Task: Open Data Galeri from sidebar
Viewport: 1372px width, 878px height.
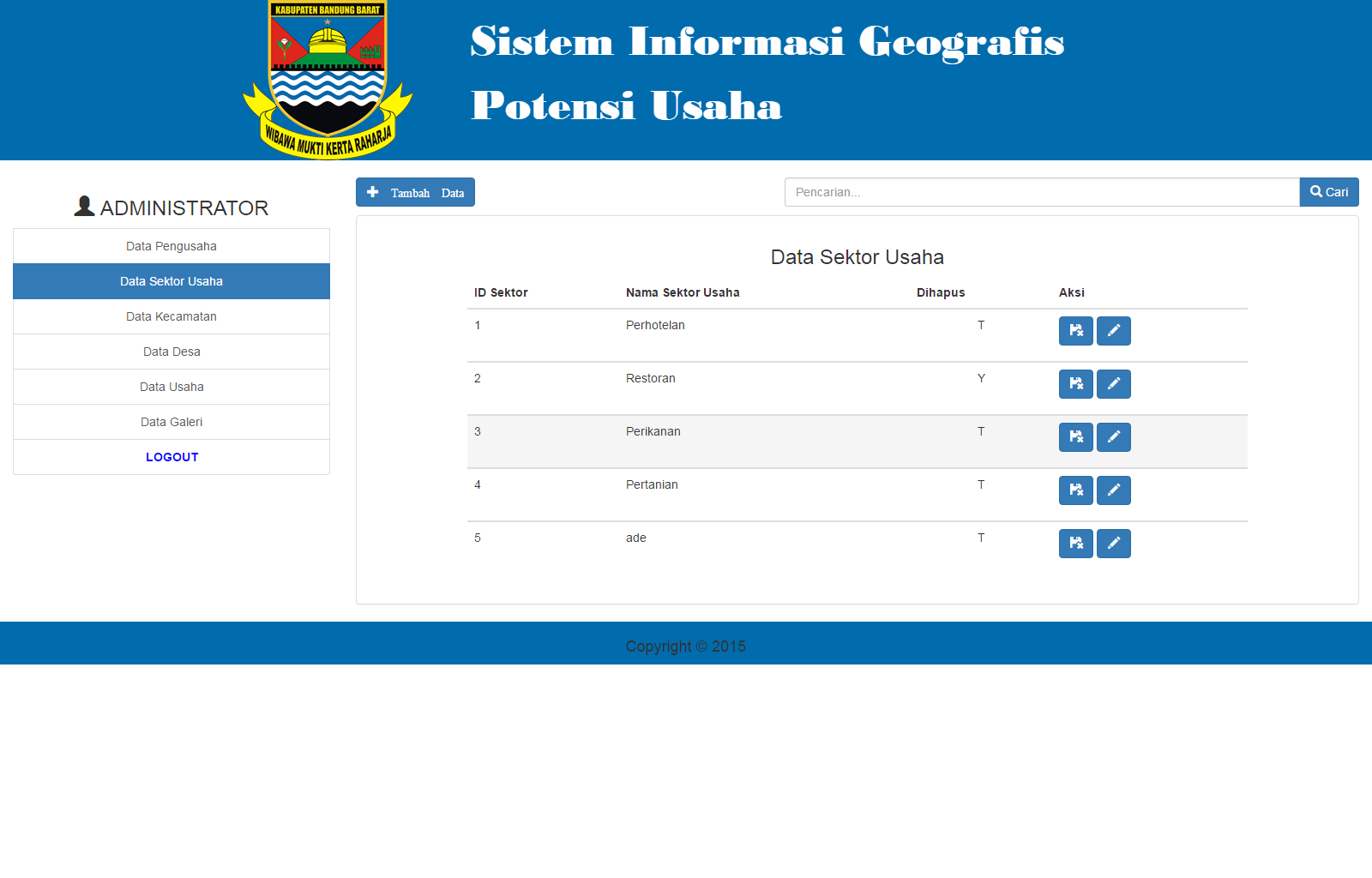Action: point(171,422)
